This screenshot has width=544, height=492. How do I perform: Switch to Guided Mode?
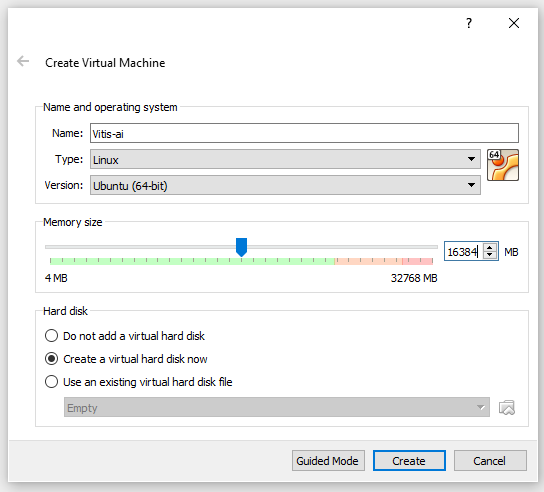[x=328, y=461]
